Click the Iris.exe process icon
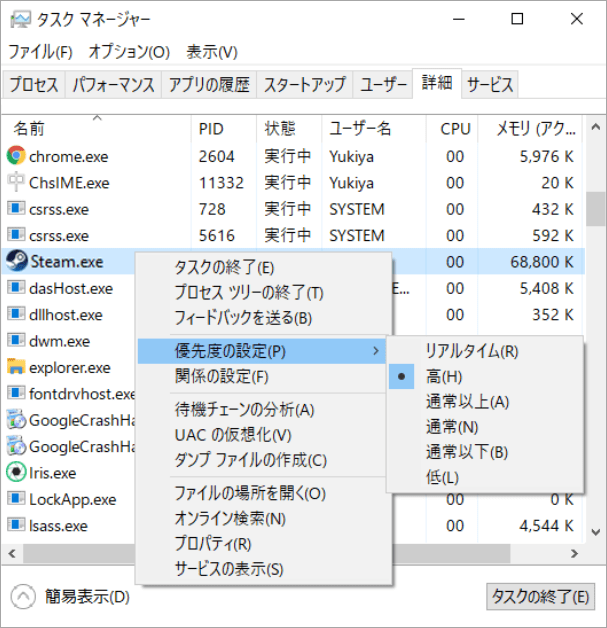Screen dimensions: 607x628 (16, 472)
